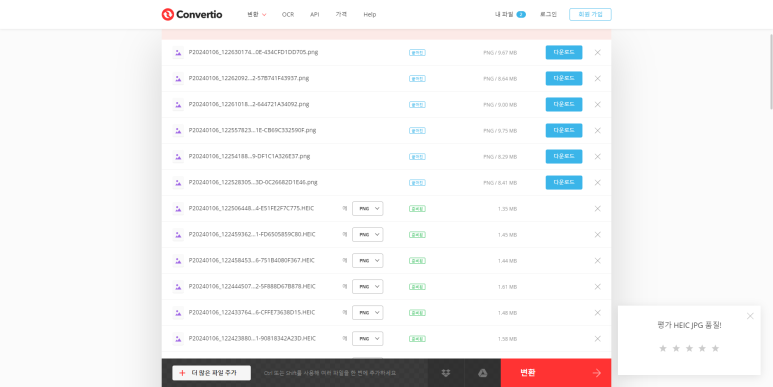The width and height of the screenshot is (773, 387).
Task: Remove the 9.75 MB file with X
Action: (597, 131)
